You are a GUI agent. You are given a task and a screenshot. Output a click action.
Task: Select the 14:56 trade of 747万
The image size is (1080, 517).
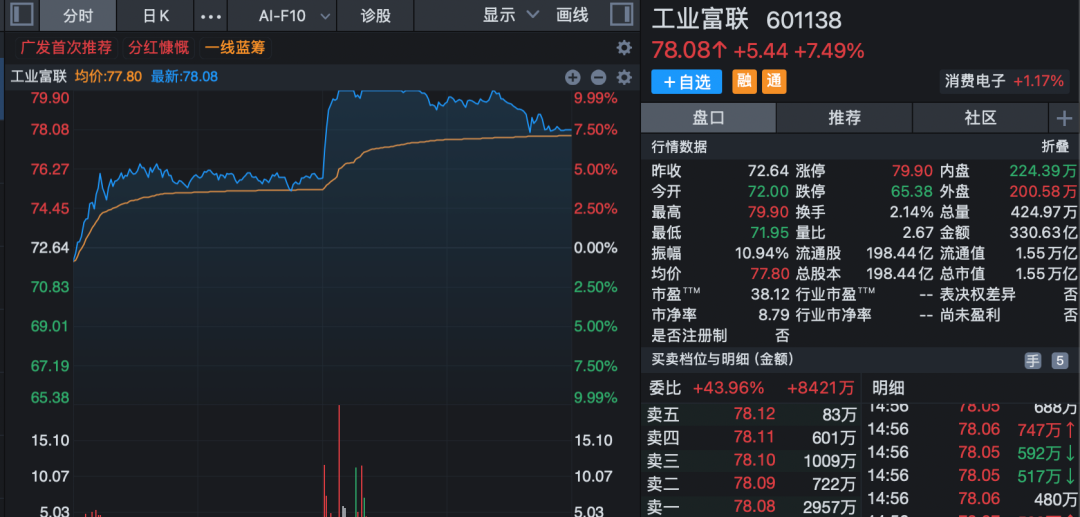pyautogui.click(x=971, y=430)
